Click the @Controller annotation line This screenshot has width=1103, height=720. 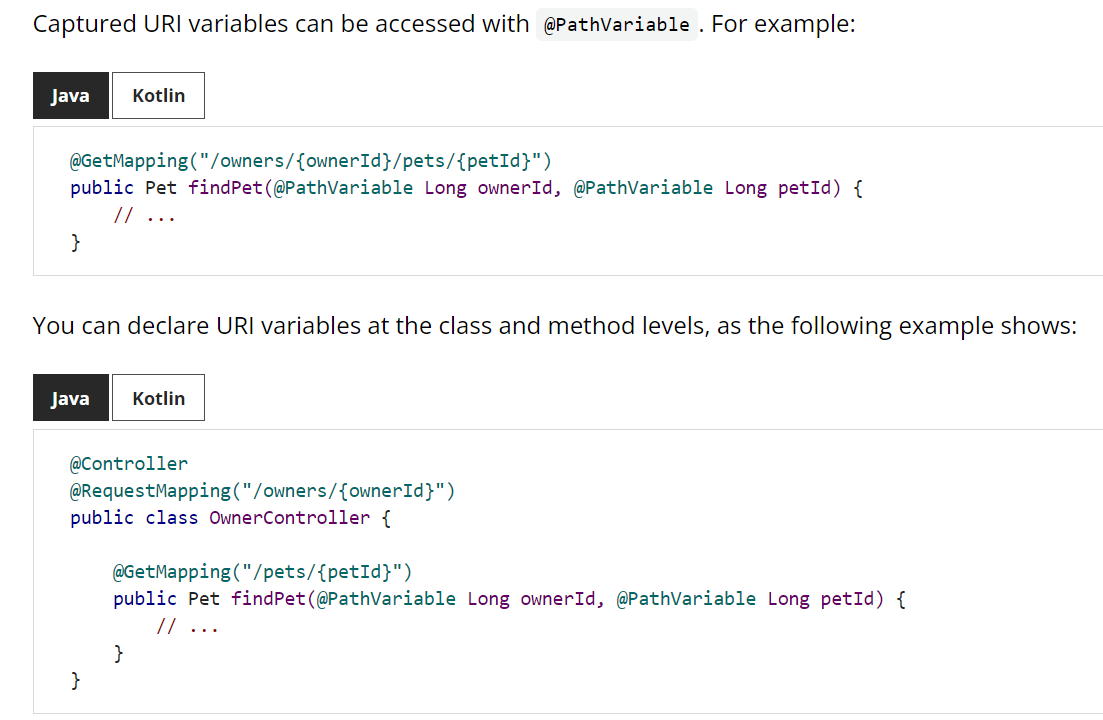coord(128,464)
